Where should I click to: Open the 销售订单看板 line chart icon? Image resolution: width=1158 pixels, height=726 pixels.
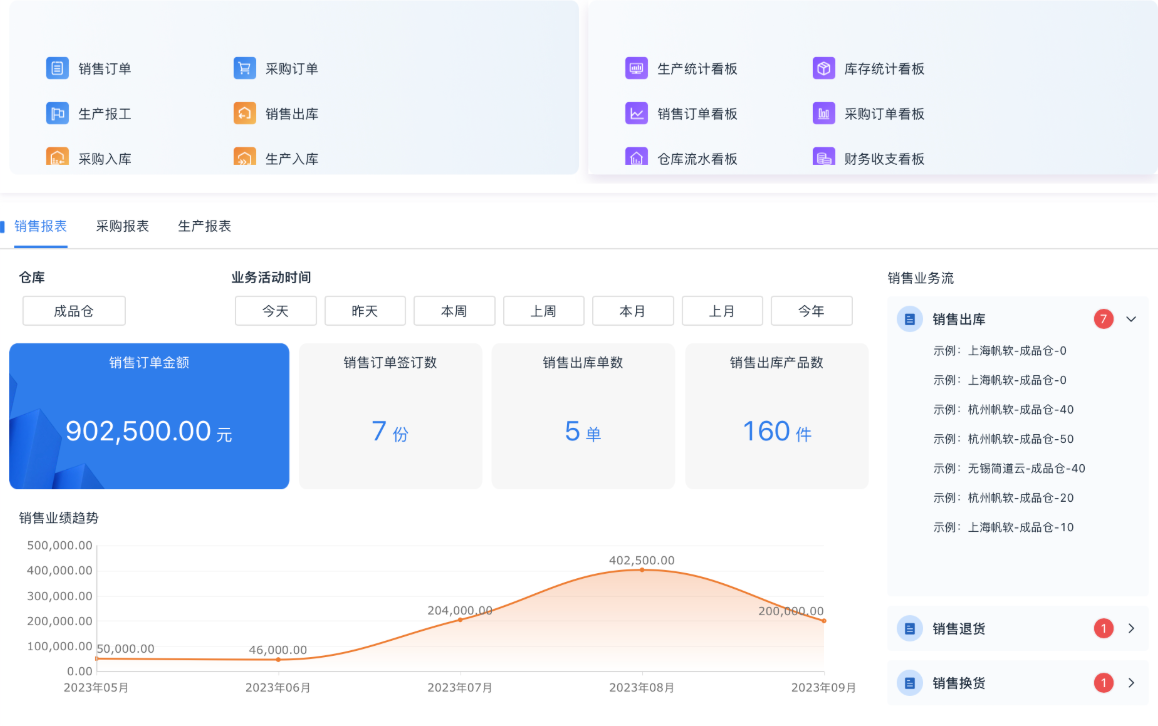tap(636, 114)
